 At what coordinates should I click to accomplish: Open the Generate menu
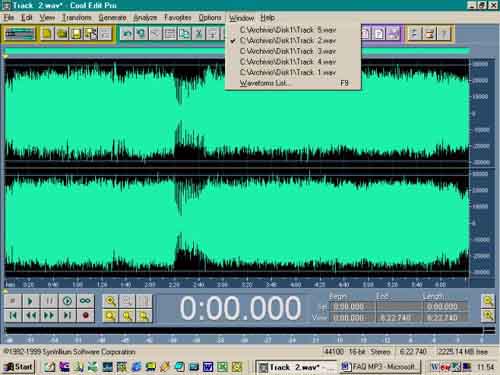click(113, 18)
